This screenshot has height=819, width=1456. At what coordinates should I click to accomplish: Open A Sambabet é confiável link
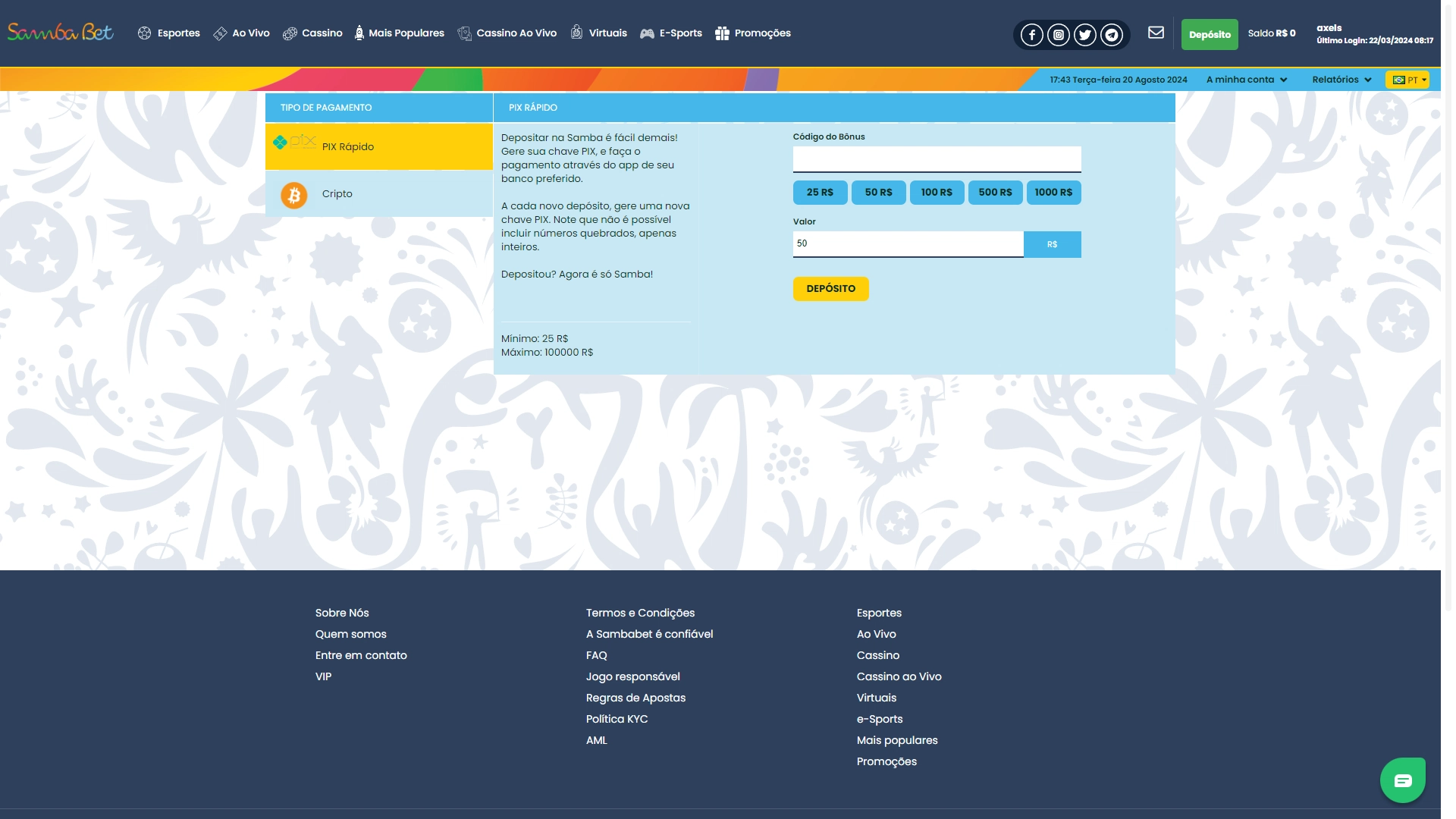649,634
